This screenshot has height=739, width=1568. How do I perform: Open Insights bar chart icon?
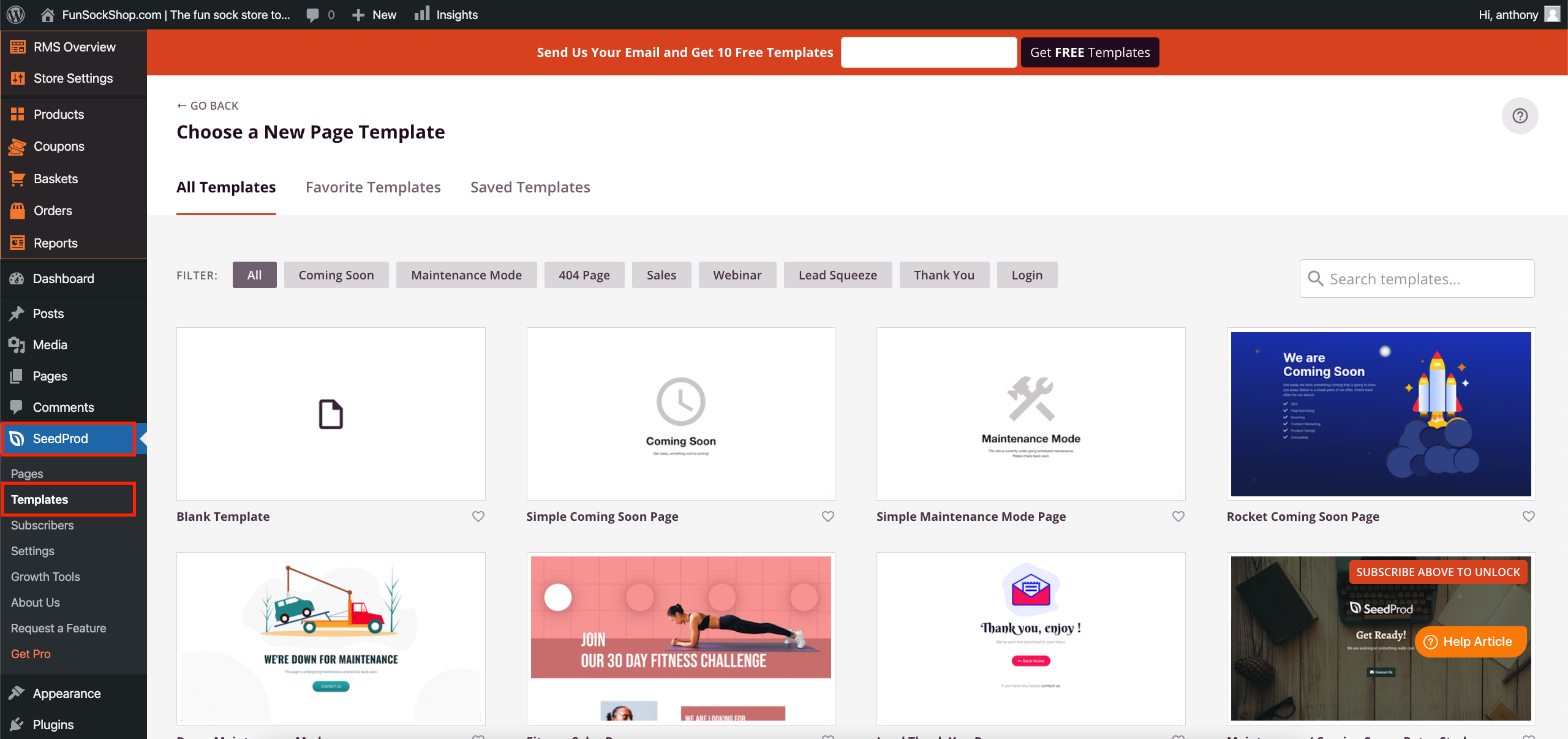click(x=421, y=14)
